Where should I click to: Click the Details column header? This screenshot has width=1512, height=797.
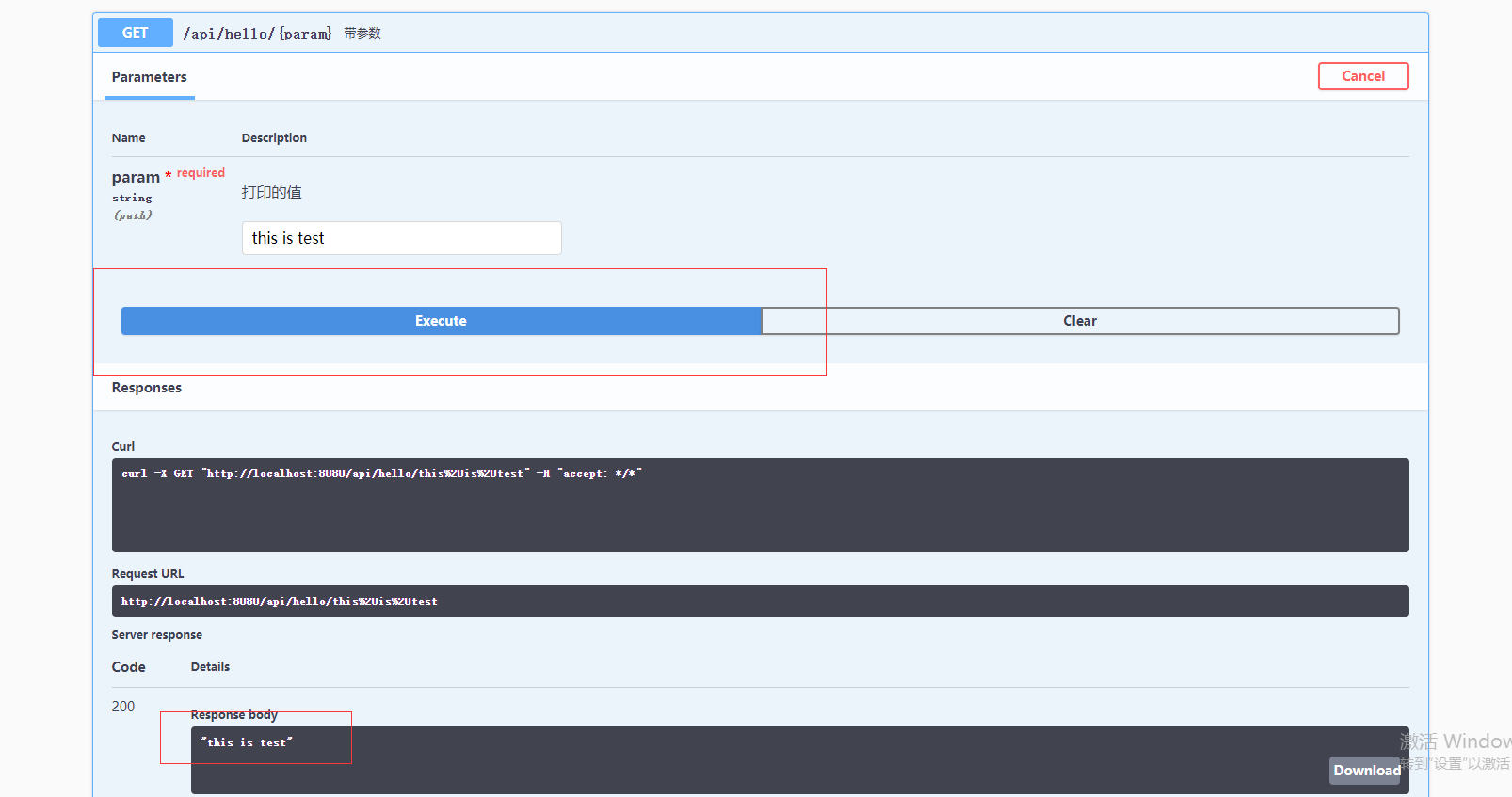point(210,667)
